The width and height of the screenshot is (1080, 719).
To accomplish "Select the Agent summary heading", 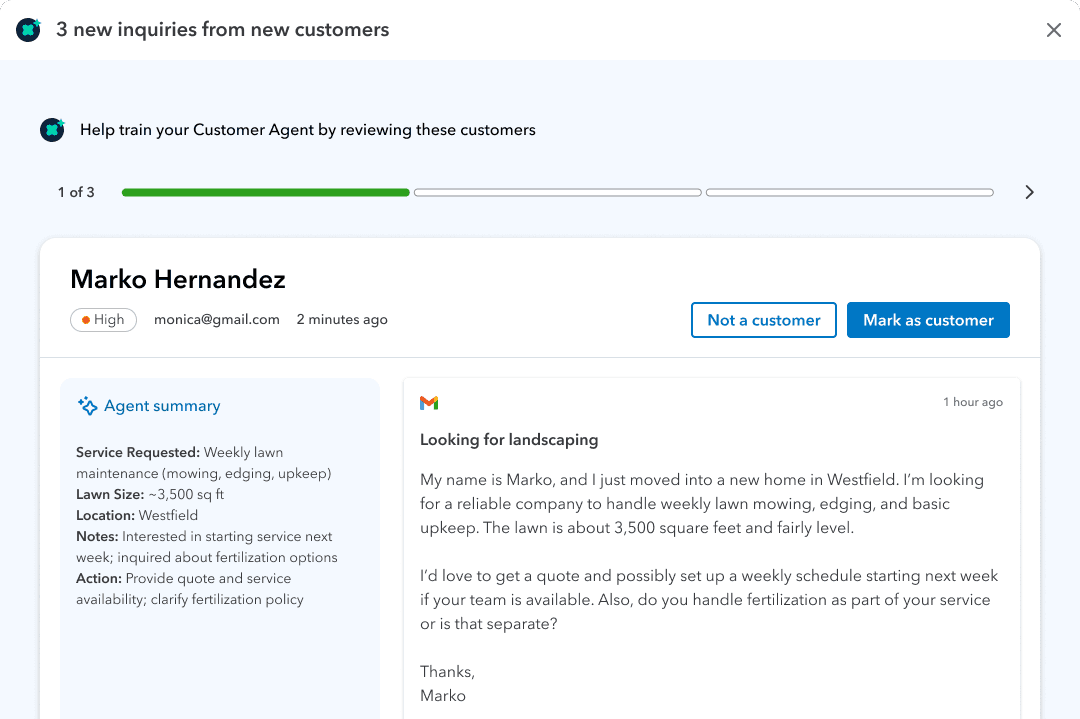I will coord(162,406).
